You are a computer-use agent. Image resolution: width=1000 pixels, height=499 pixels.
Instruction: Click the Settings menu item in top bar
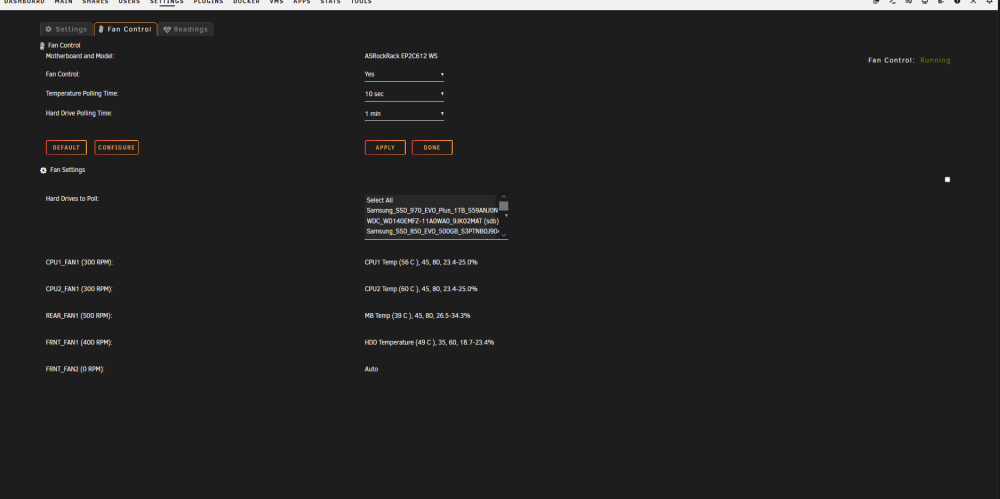[x=166, y=2]
